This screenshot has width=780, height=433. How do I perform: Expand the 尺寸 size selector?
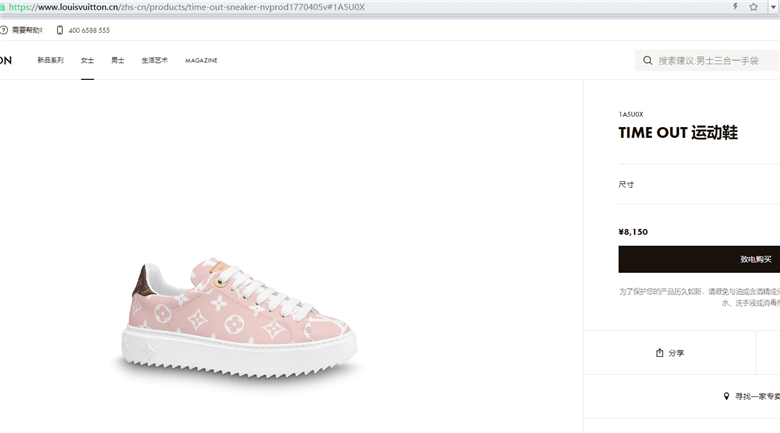699,185
